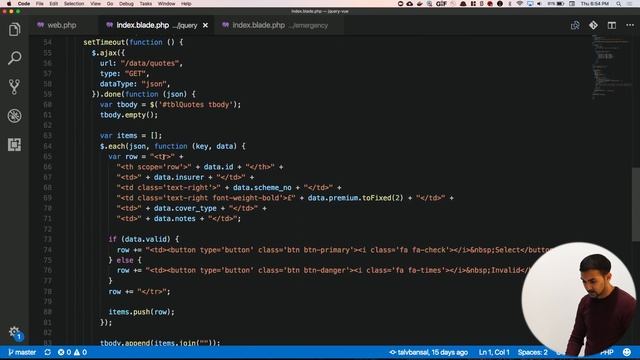Click the PHP language mode indicator
The image size is (640, 360).
[x=607, y=352]
